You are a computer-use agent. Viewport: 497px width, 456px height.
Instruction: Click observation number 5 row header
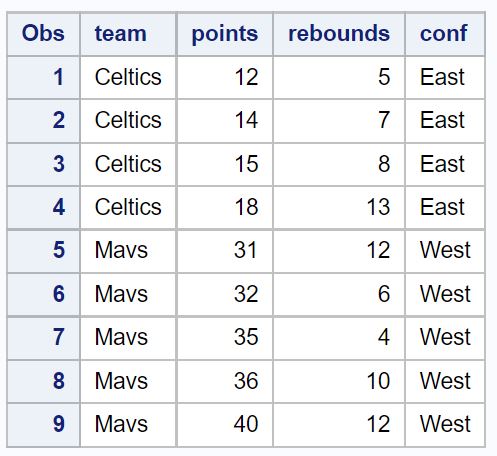[43, 250]
